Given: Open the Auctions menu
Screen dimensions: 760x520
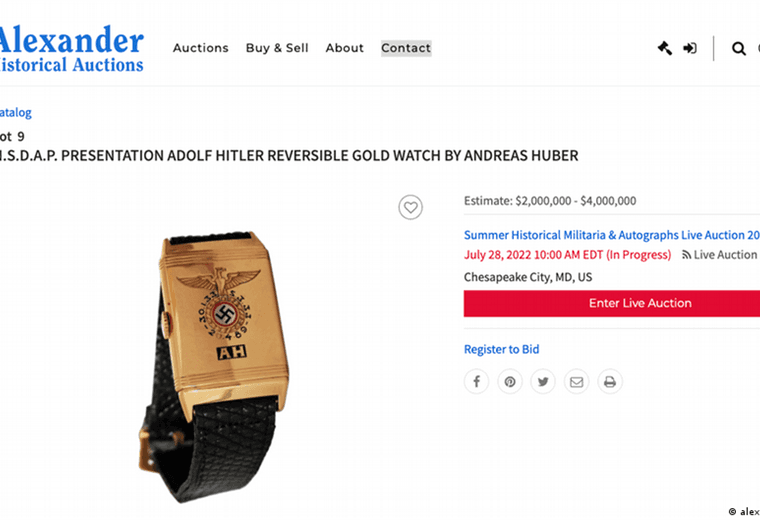Looking at the screenshot, I should [x=201, y=48].
